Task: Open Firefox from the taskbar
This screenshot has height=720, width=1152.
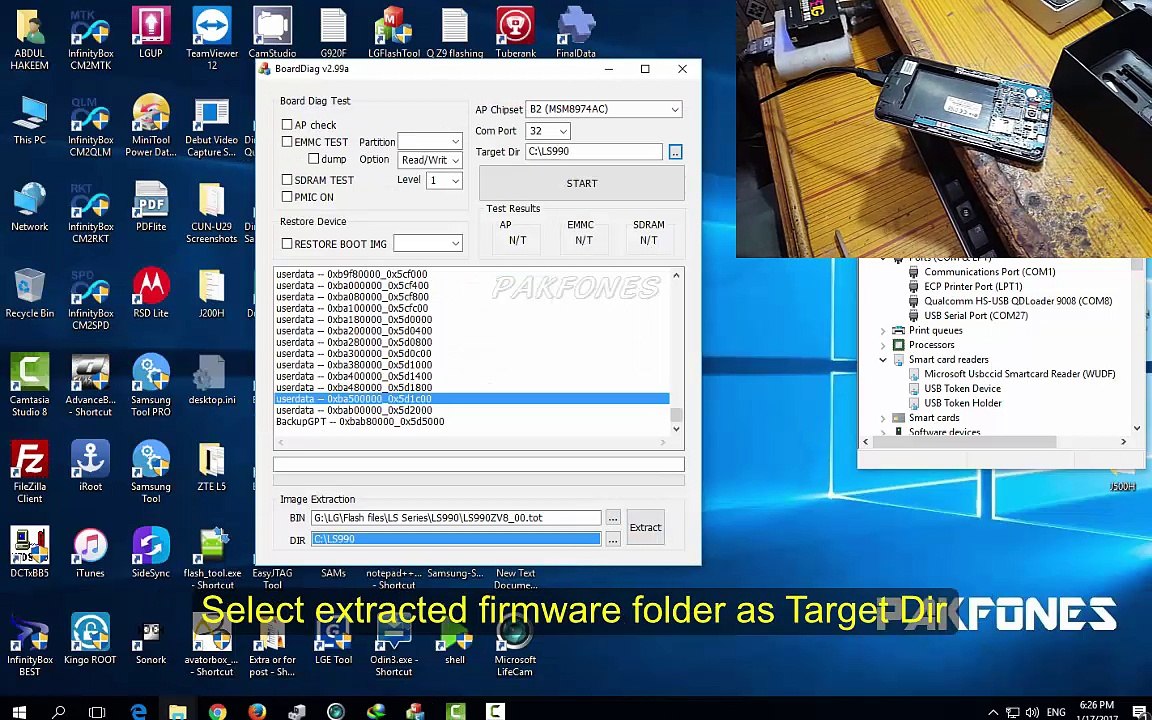Action: click(x=256, y=710)
